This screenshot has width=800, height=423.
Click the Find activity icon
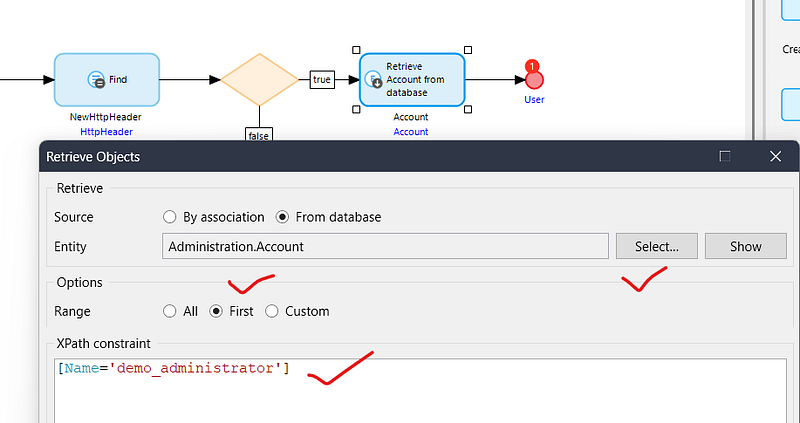pos(96,80)
